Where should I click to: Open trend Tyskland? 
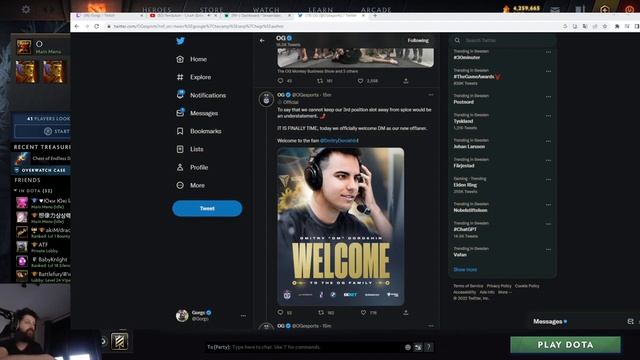[463, 121]
